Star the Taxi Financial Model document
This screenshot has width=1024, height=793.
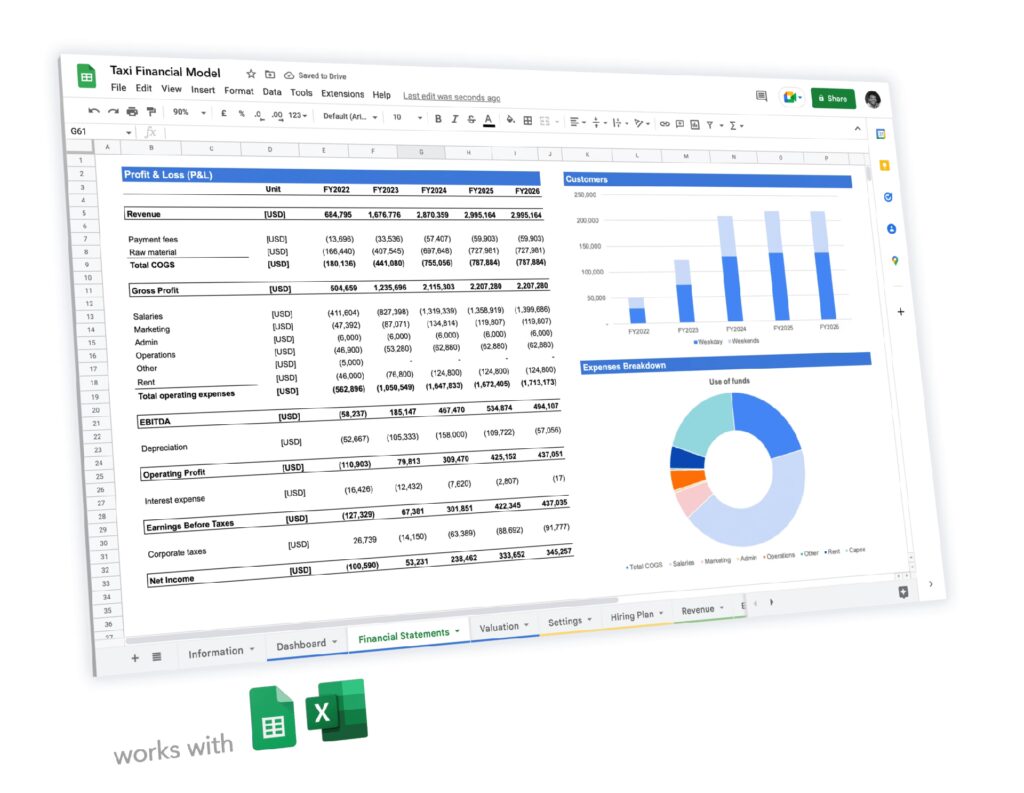251,74
